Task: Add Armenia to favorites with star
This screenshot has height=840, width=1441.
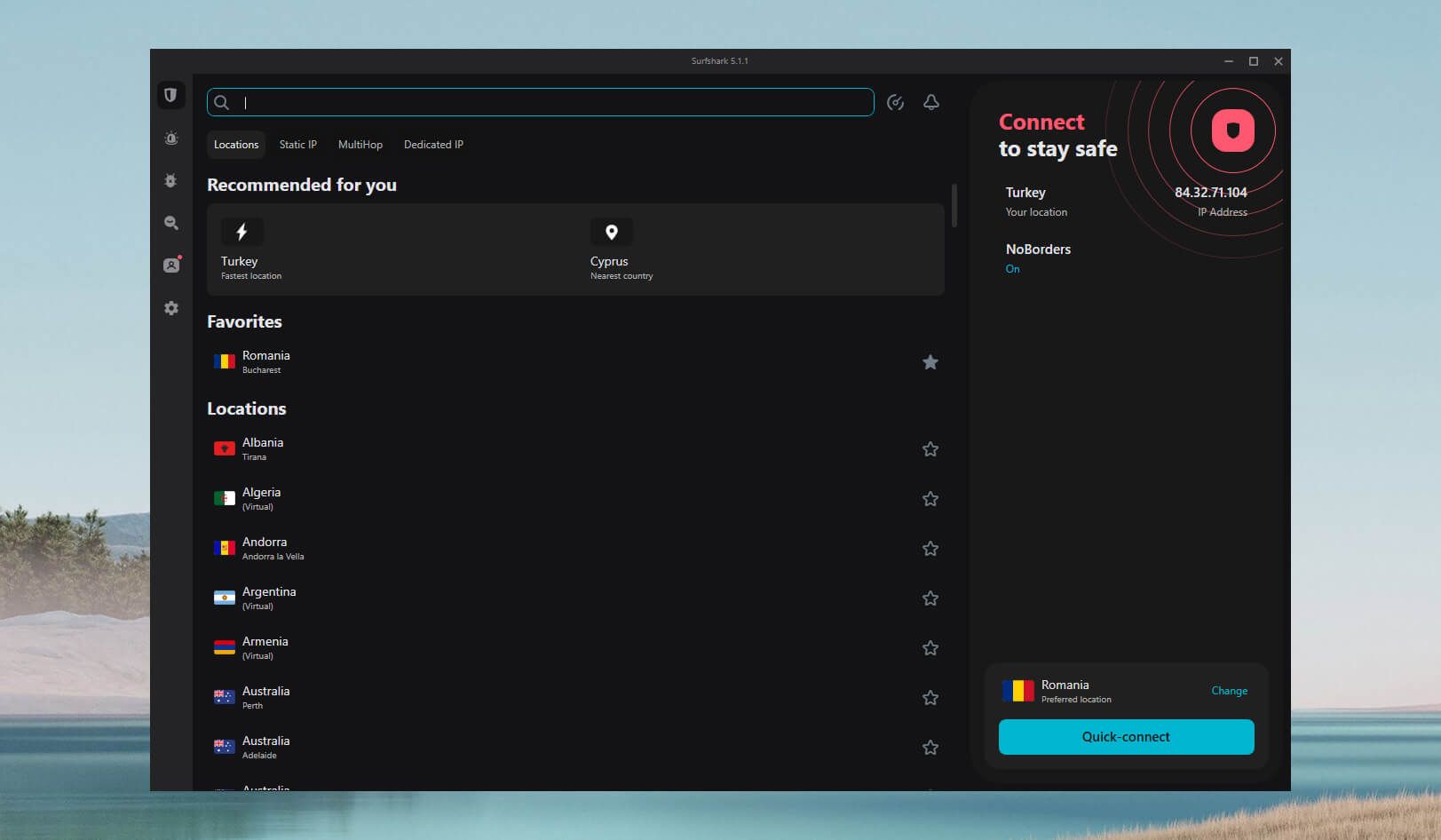Action: [x=930, y=648]
